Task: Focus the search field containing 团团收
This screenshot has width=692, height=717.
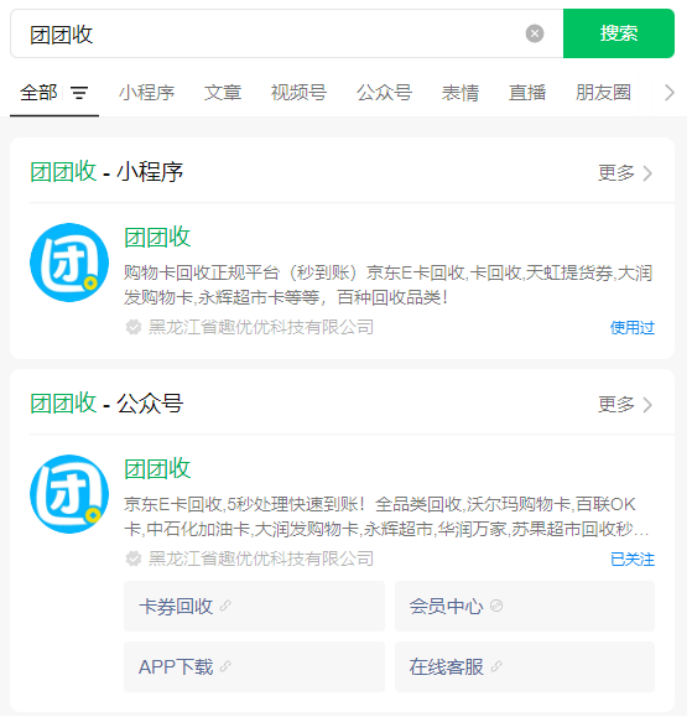Action: click(287, 33)
